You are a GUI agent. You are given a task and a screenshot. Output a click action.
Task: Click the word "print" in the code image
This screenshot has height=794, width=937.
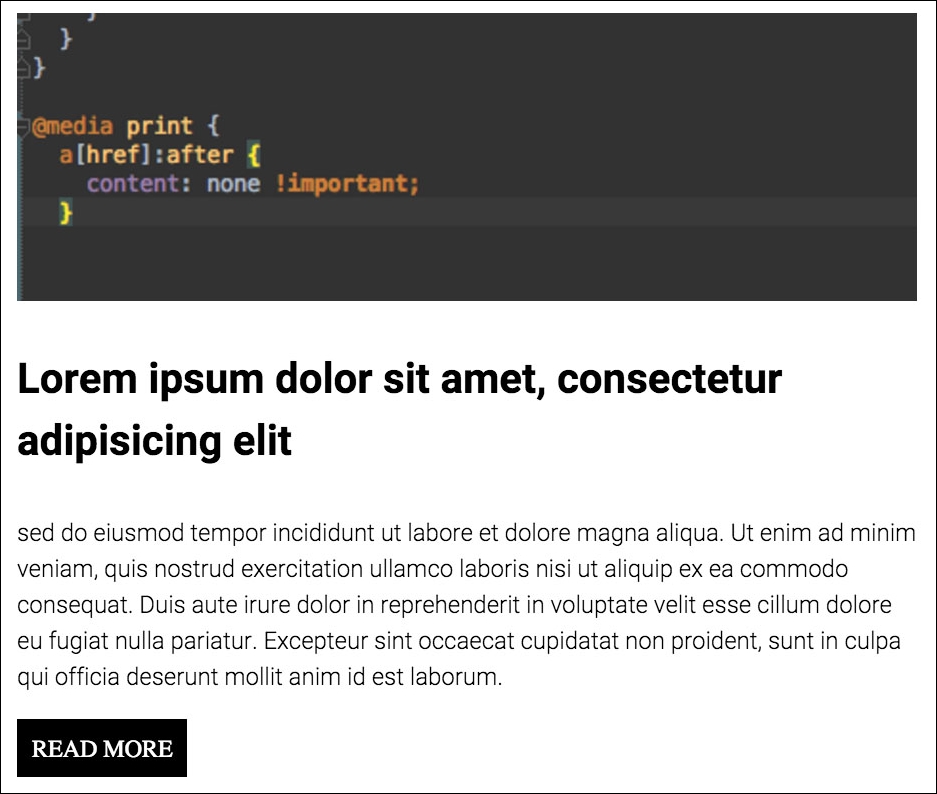coord(159,127)
